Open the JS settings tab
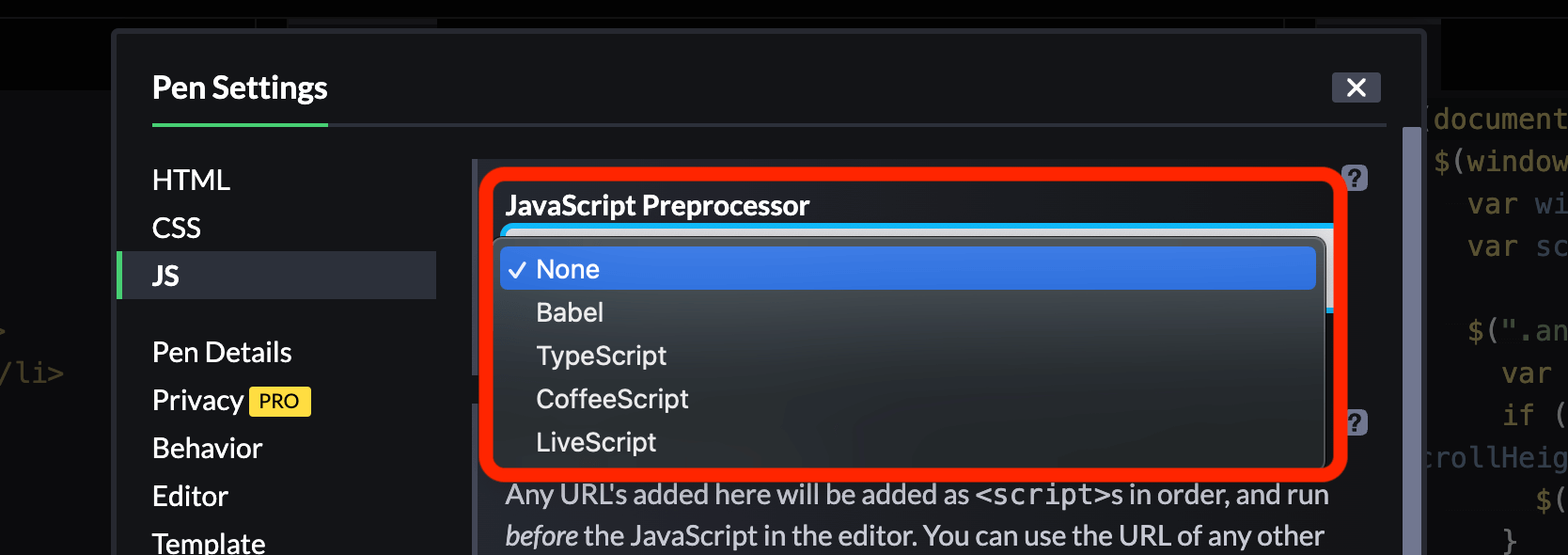The width and height of the screenshot is (1568, 555). [x=165, y=275]
